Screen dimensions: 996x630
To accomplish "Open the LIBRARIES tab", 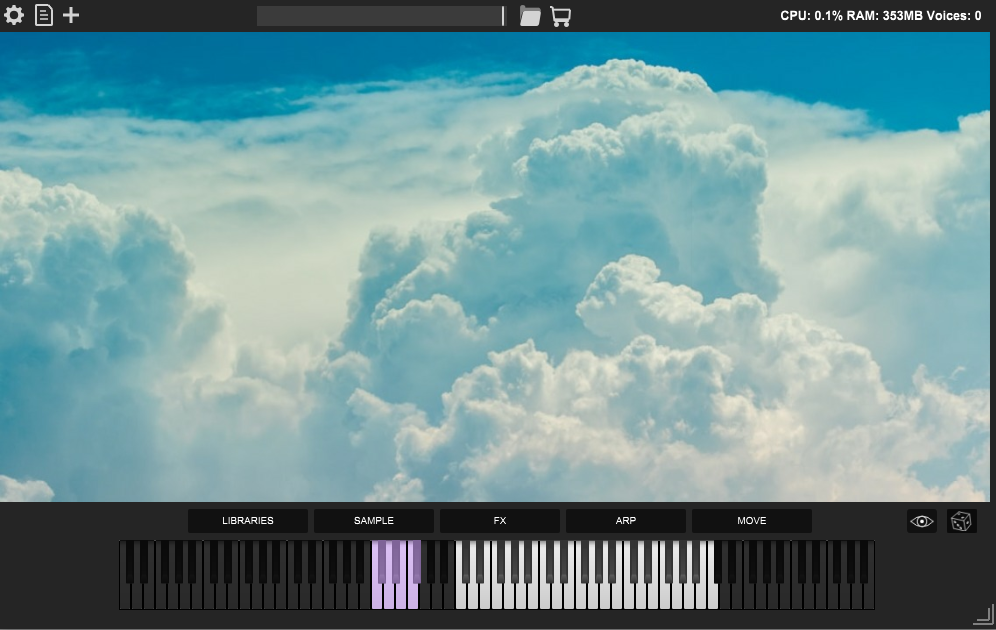I will (x=248, y=521).
